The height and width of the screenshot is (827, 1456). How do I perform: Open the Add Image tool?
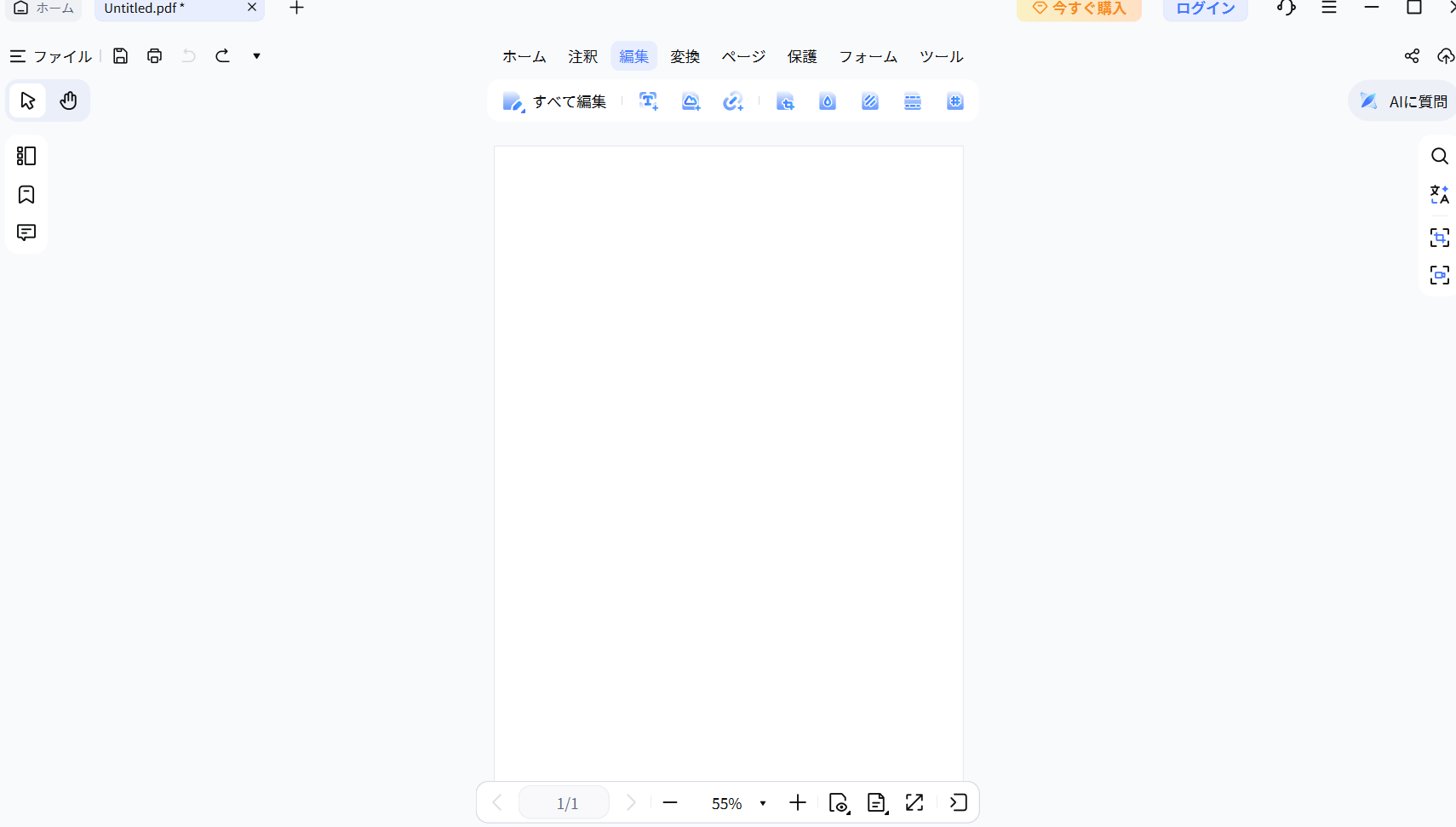691,101
